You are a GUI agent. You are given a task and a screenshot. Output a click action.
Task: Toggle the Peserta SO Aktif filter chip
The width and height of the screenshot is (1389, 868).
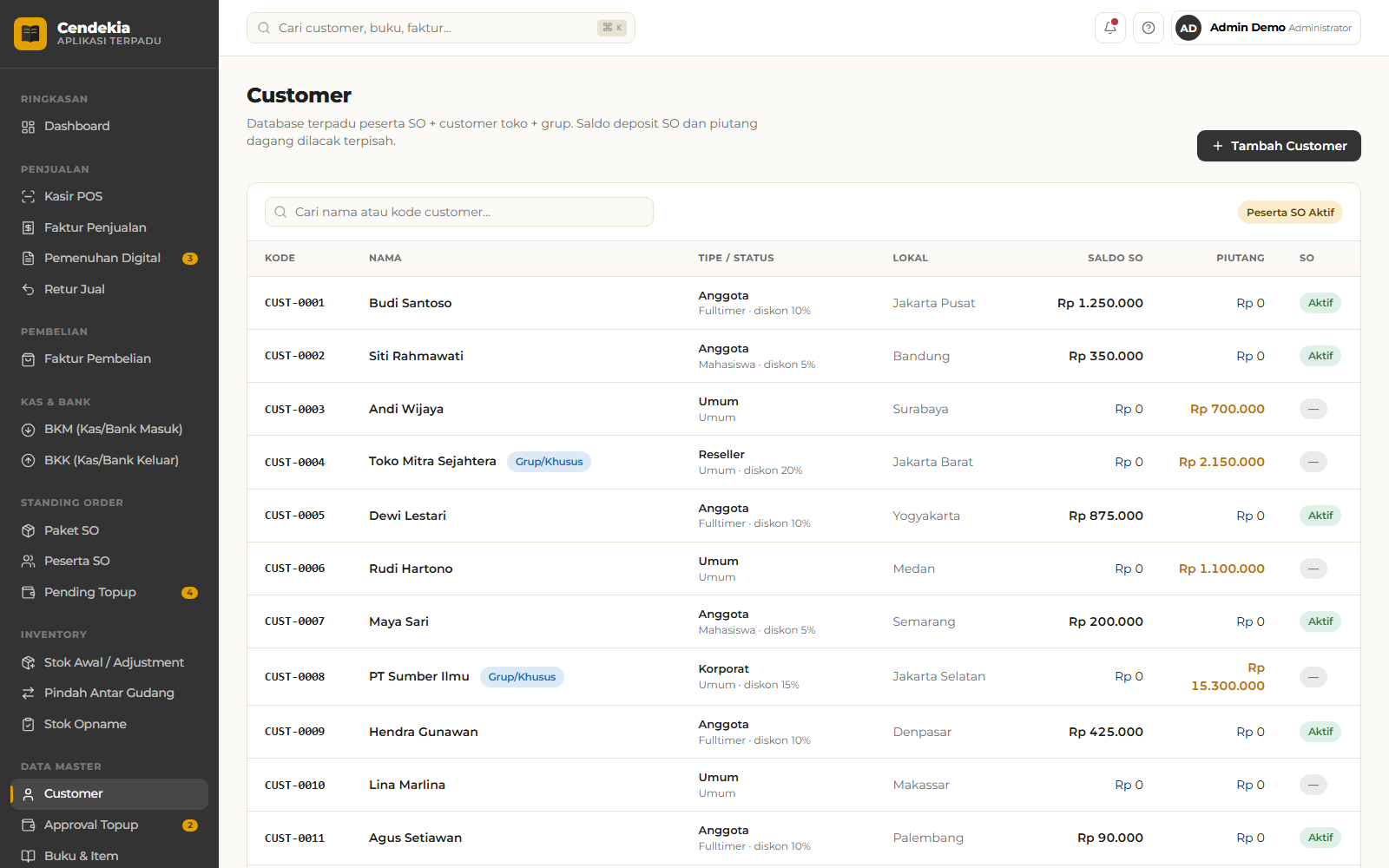(x=1290, y=213)
